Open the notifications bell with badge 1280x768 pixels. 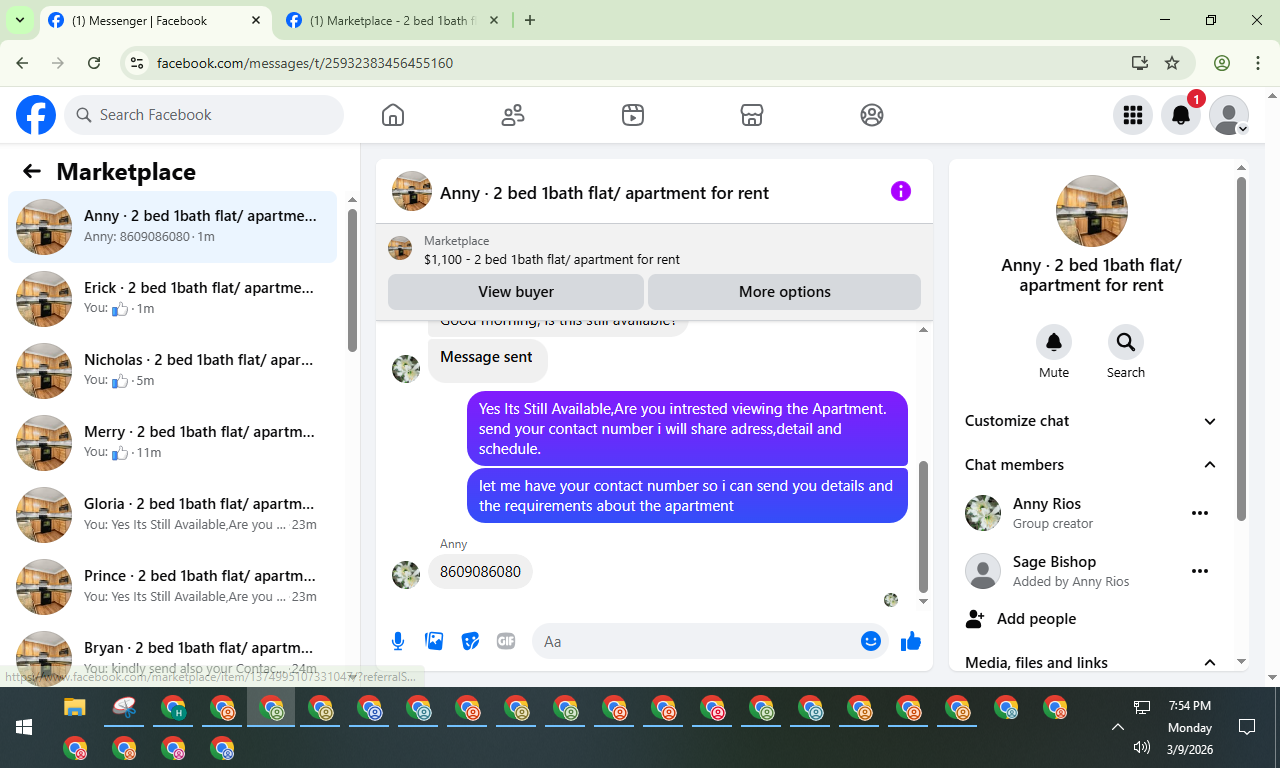point(1181,115)
